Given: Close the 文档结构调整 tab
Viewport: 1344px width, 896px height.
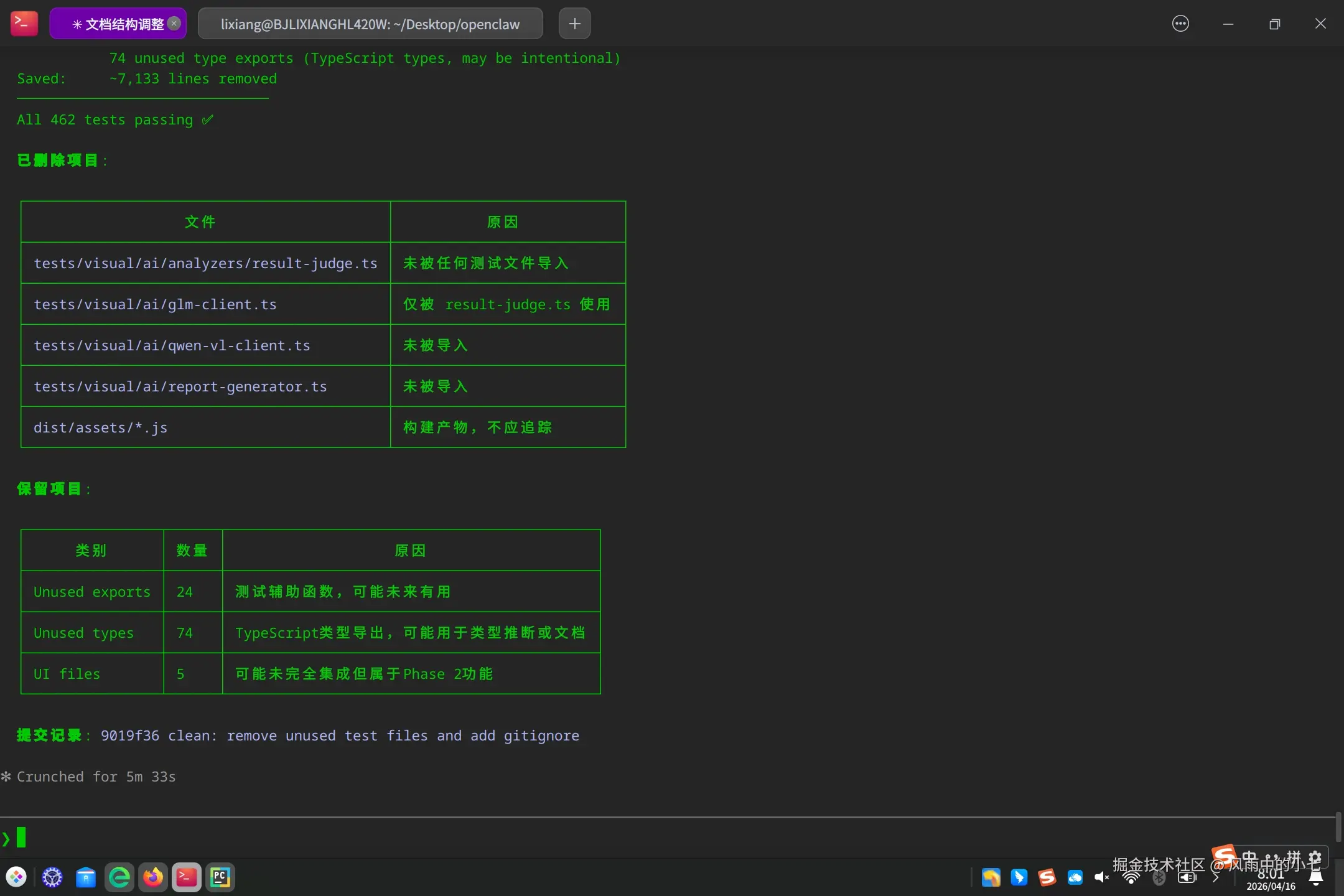Looking at the screenshot, I should click(x=175, y=24).
